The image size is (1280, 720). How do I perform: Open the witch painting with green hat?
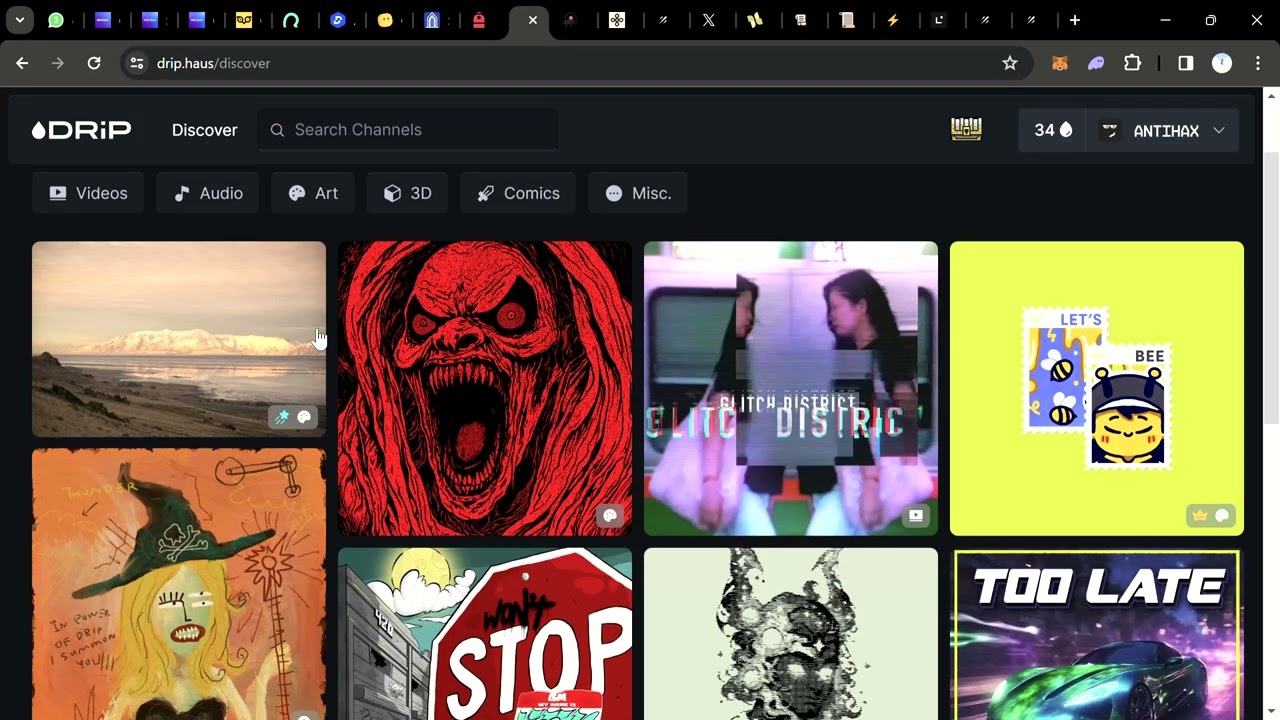click(179, 584)
